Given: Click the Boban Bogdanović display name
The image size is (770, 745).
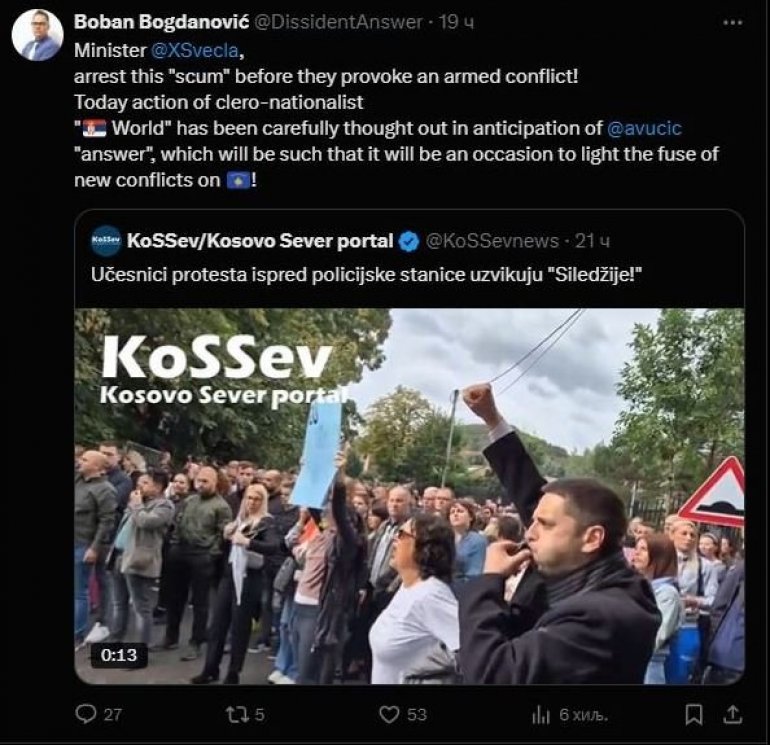Looking at the screenshot, I should click(x=162, y=22).
